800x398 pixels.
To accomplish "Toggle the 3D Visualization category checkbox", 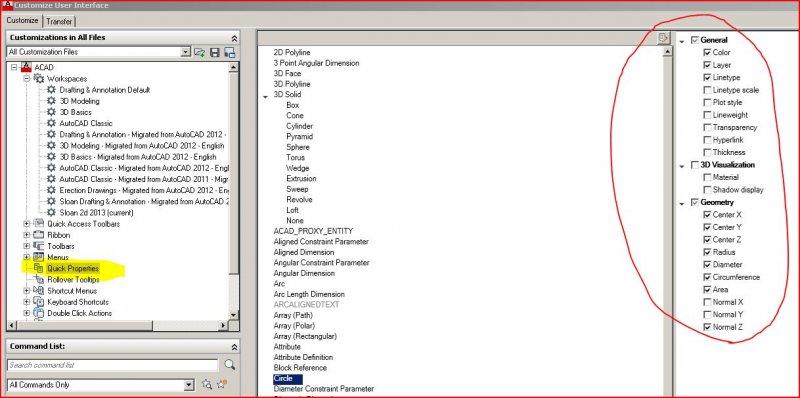I will [x=694, y=165].
